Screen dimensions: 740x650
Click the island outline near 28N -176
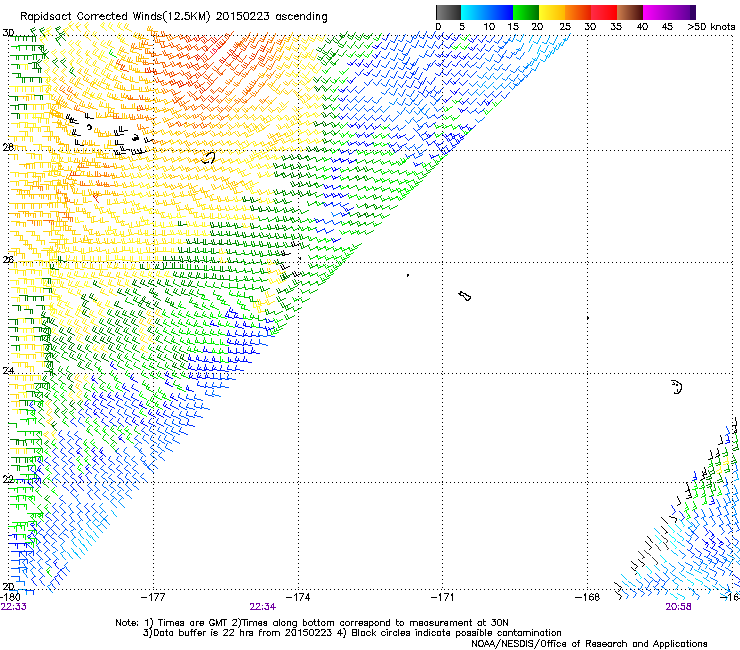point(208,158)
